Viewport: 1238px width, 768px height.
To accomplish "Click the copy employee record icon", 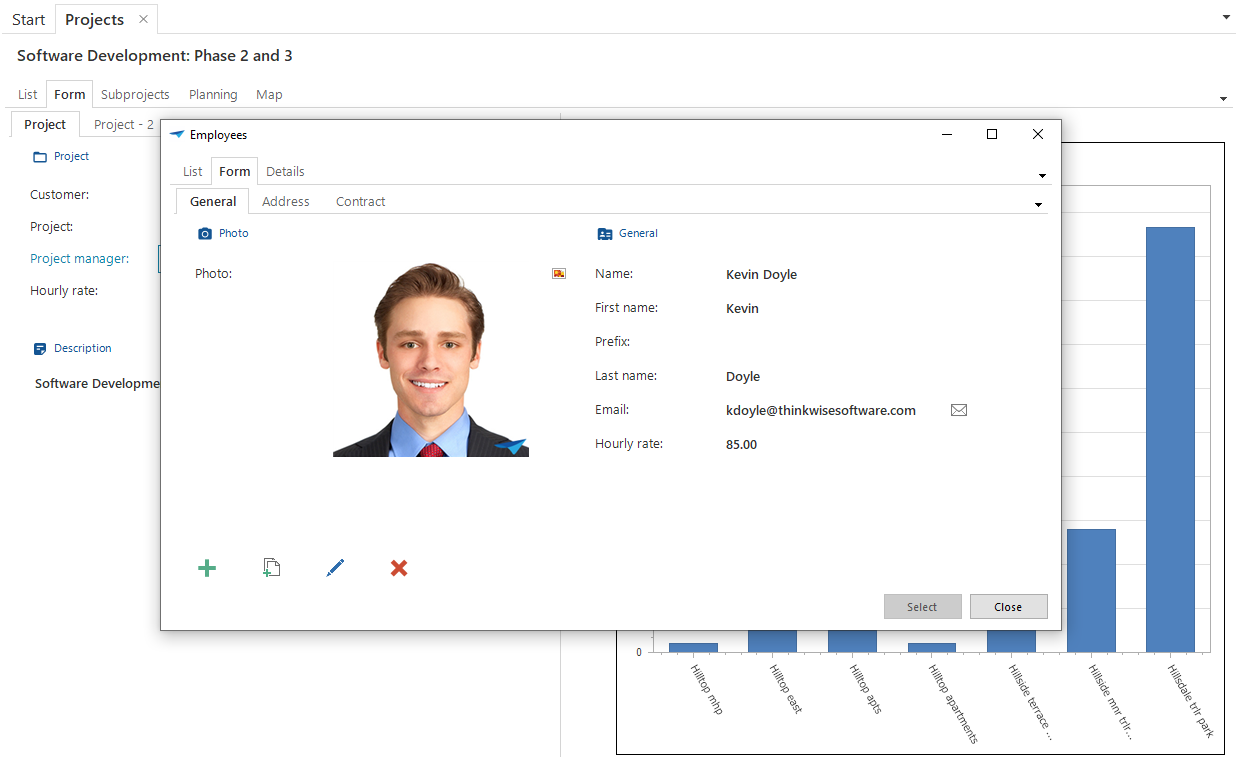I will (271, 568).
